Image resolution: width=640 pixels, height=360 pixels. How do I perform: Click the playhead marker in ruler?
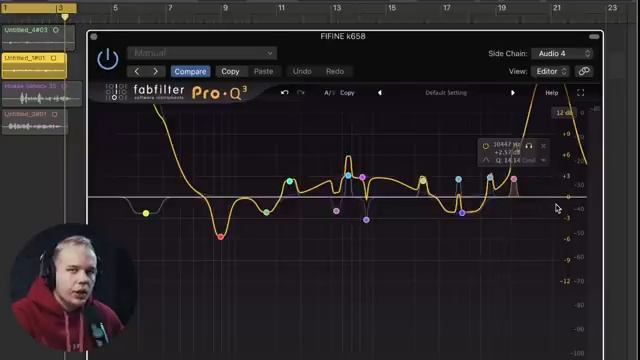pos(65,17)
